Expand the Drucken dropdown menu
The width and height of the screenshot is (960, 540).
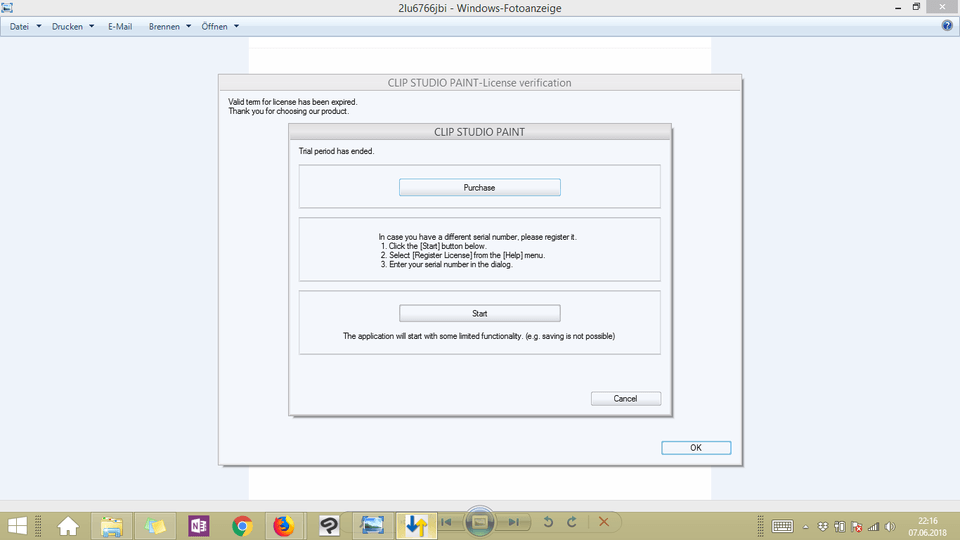(73, 27)
